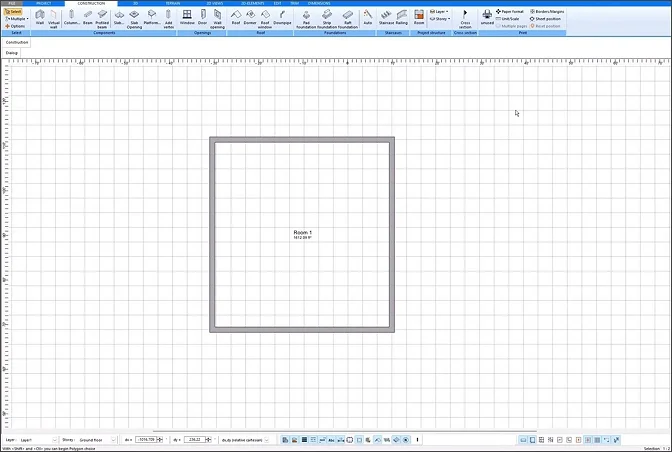672x452 pixels.
Task: Step the dy value spinner
Action: pos(208,440)
